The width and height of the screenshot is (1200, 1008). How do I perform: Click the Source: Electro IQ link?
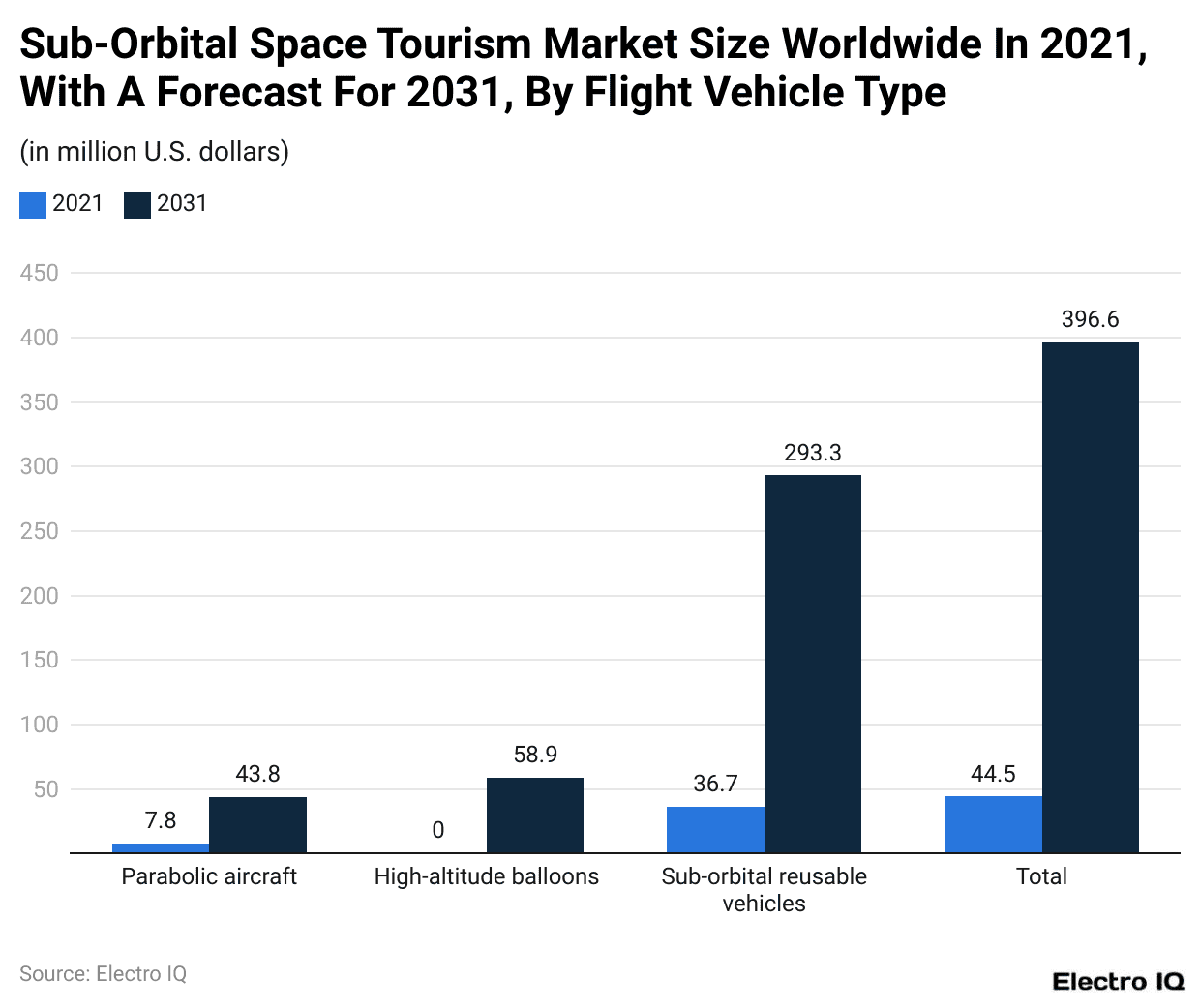pyautogui.click(x=104, y=974)
